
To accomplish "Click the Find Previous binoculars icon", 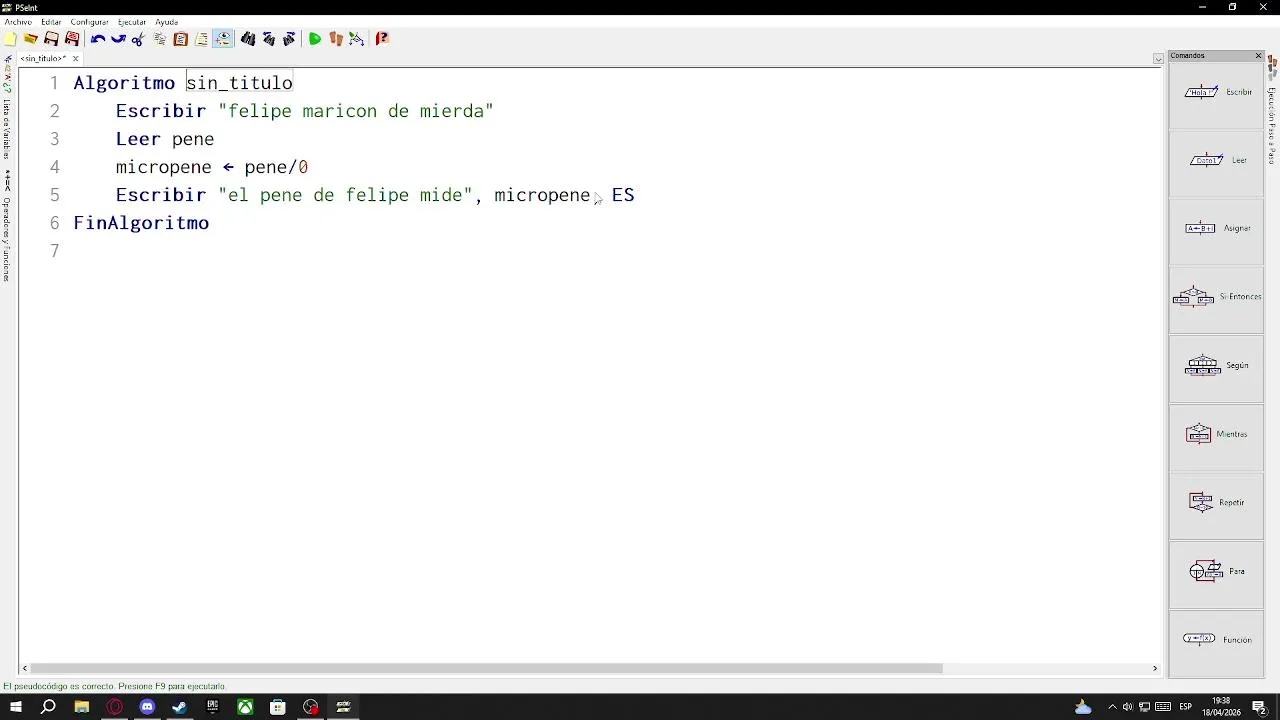I will 269,39.
